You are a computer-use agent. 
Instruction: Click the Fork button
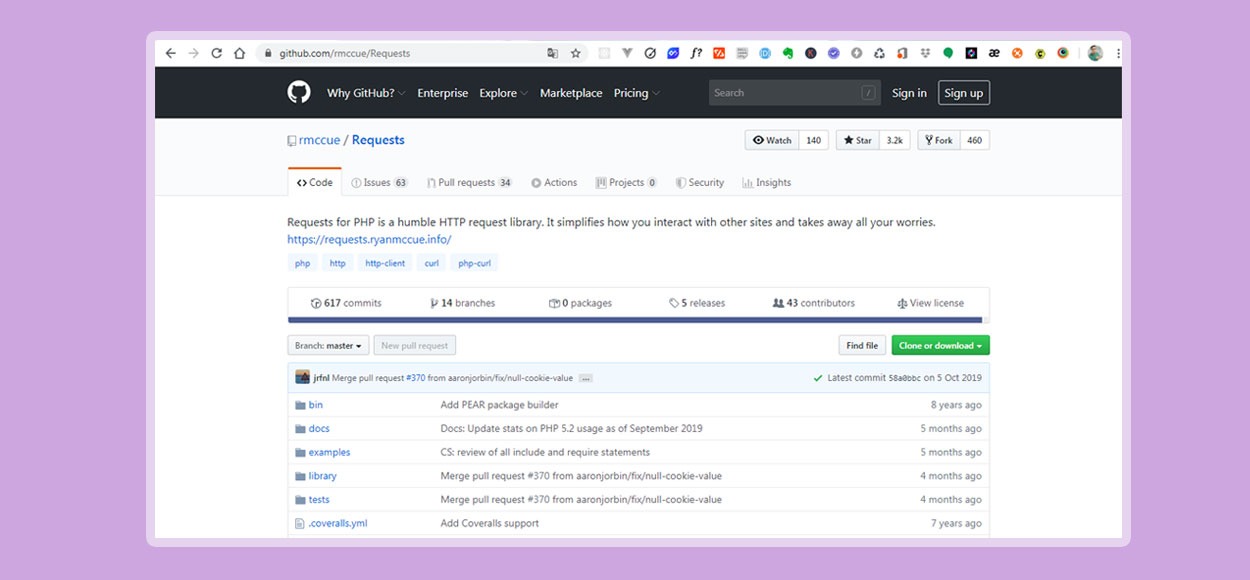click(x=938, y=140)
